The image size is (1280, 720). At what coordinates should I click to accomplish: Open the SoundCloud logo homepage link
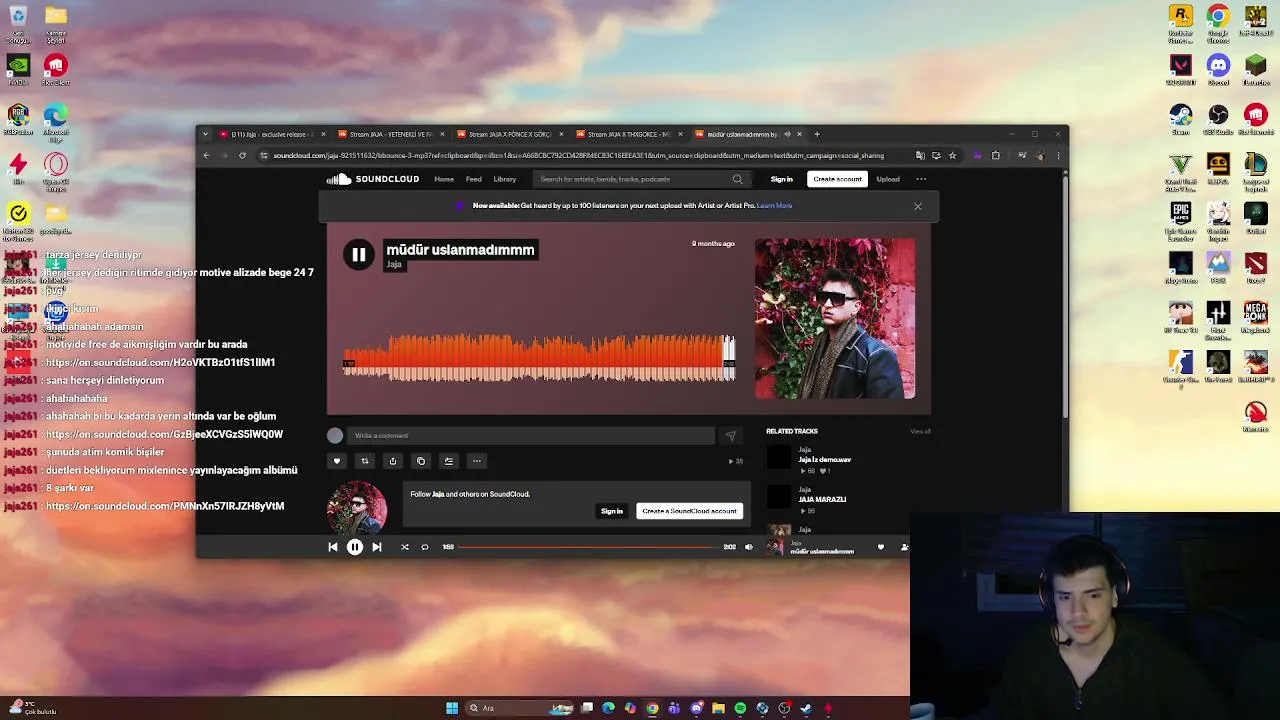point(373,179)
